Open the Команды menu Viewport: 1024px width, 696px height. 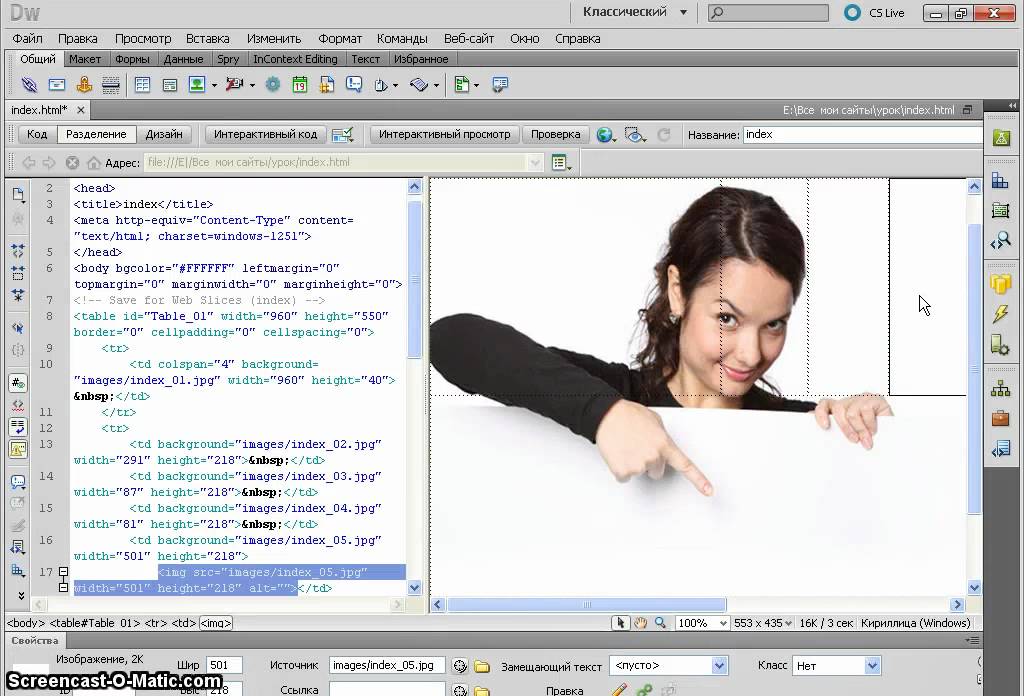point(402,39)
